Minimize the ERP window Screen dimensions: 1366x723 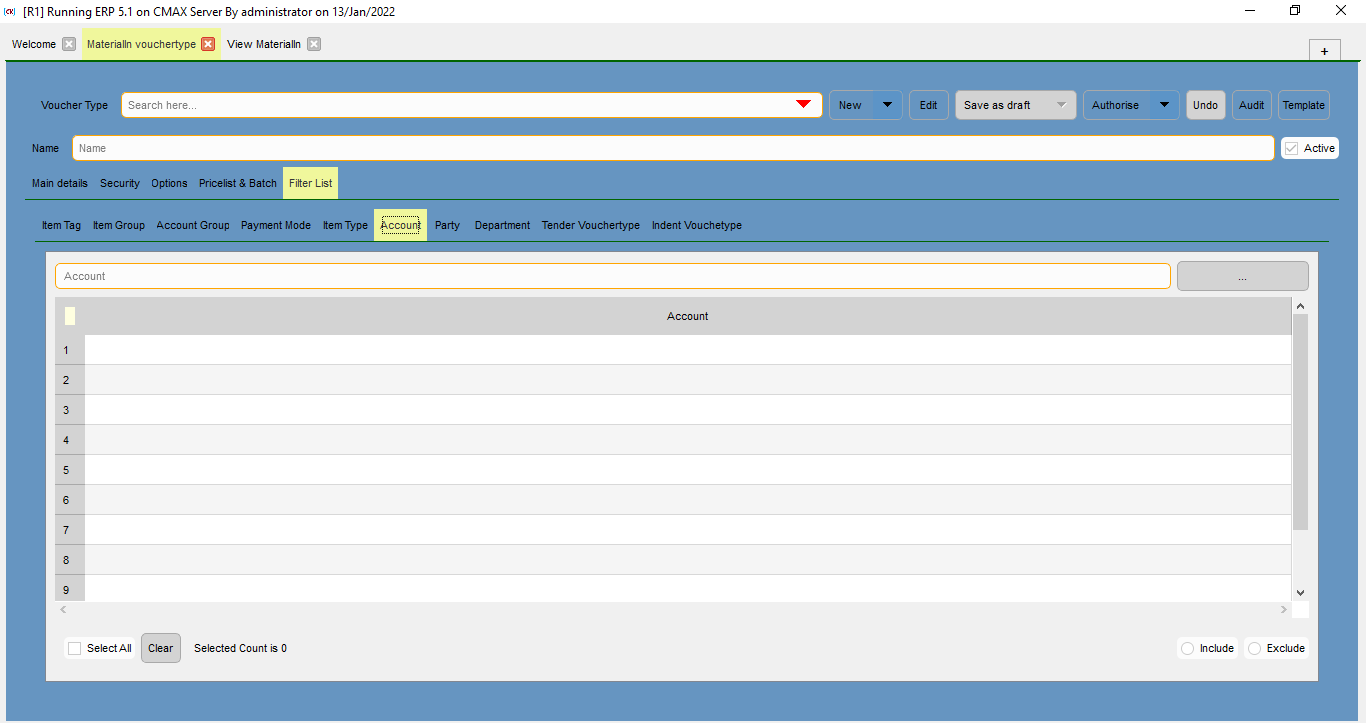pos(1250,11)
